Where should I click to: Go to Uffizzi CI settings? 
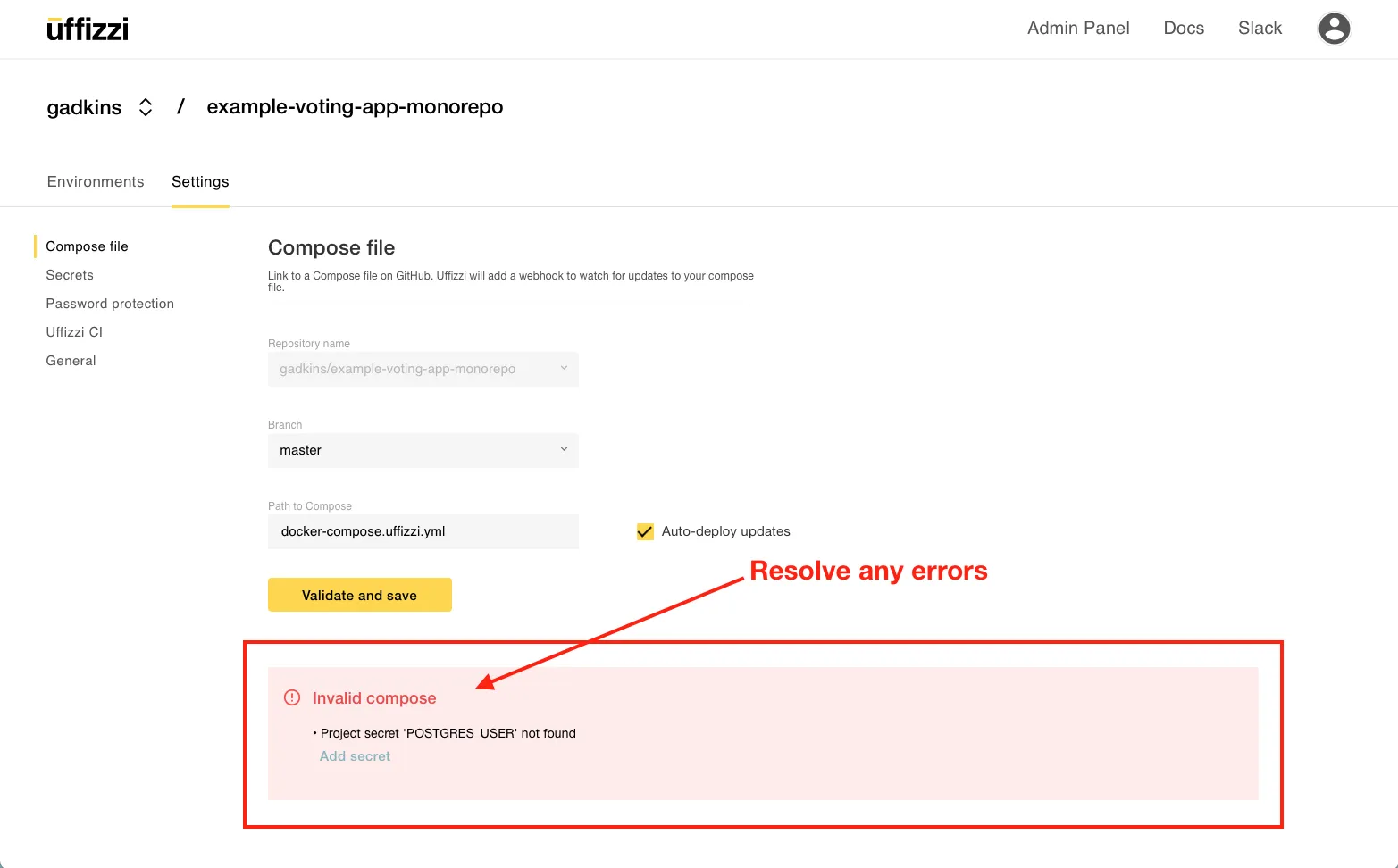coord(74,332)
